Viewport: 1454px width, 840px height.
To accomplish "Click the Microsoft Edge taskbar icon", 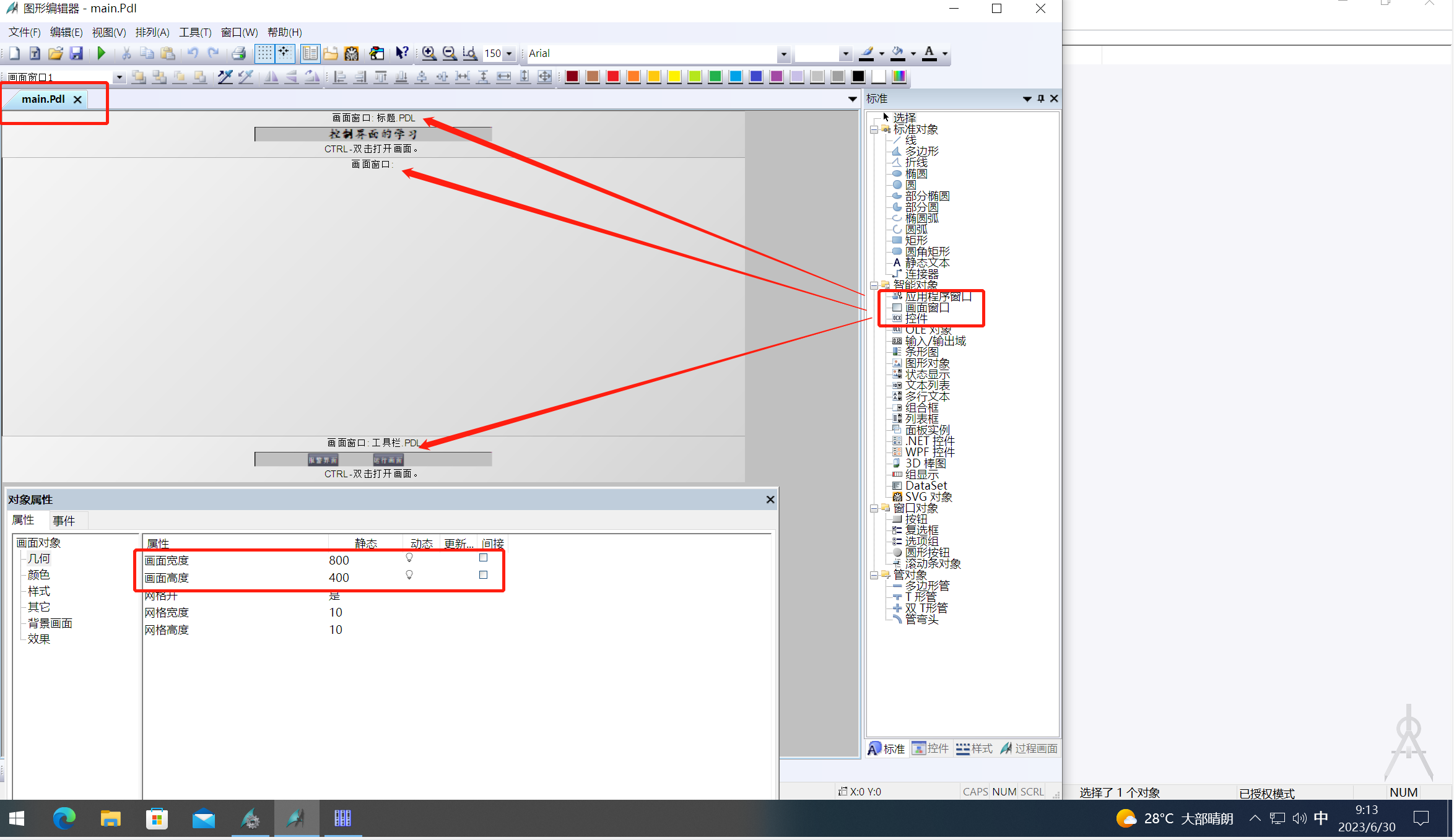I will point(64,818).
